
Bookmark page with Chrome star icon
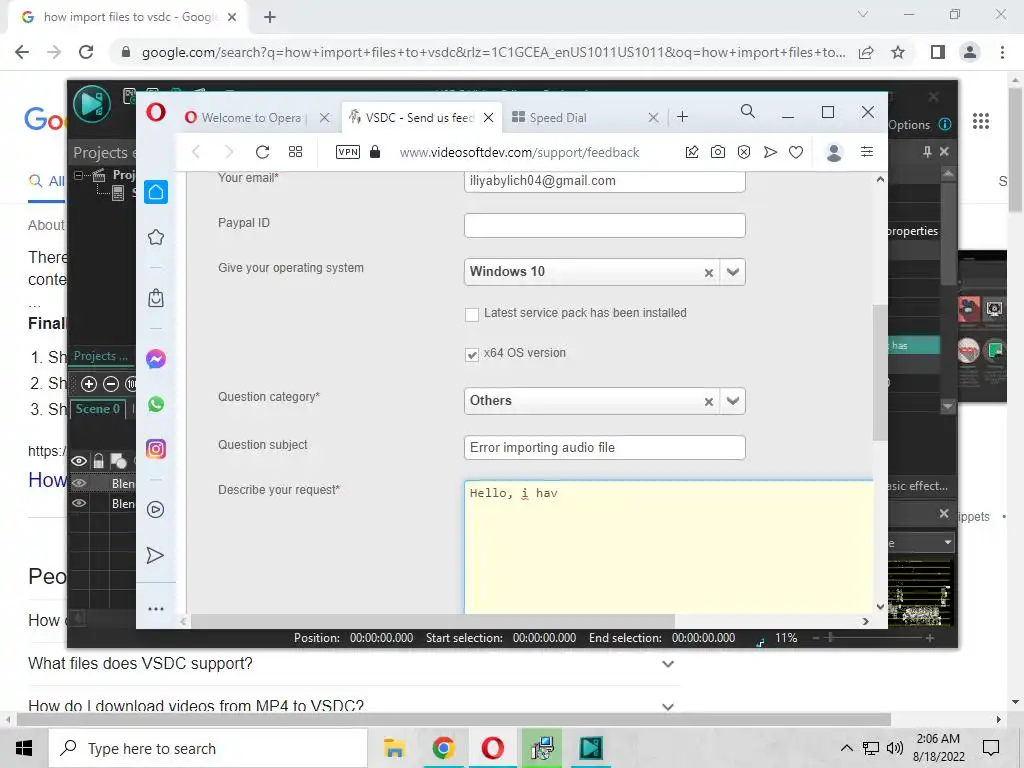(x=898, y=52)
